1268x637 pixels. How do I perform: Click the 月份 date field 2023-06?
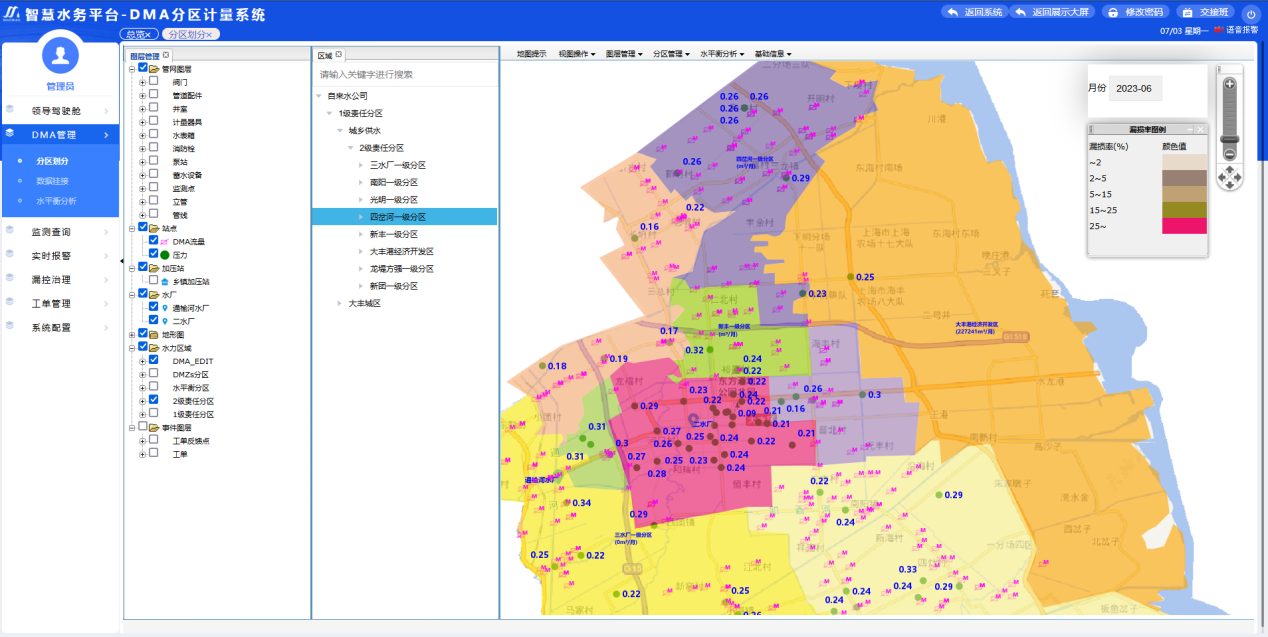tap(1136, 88)
